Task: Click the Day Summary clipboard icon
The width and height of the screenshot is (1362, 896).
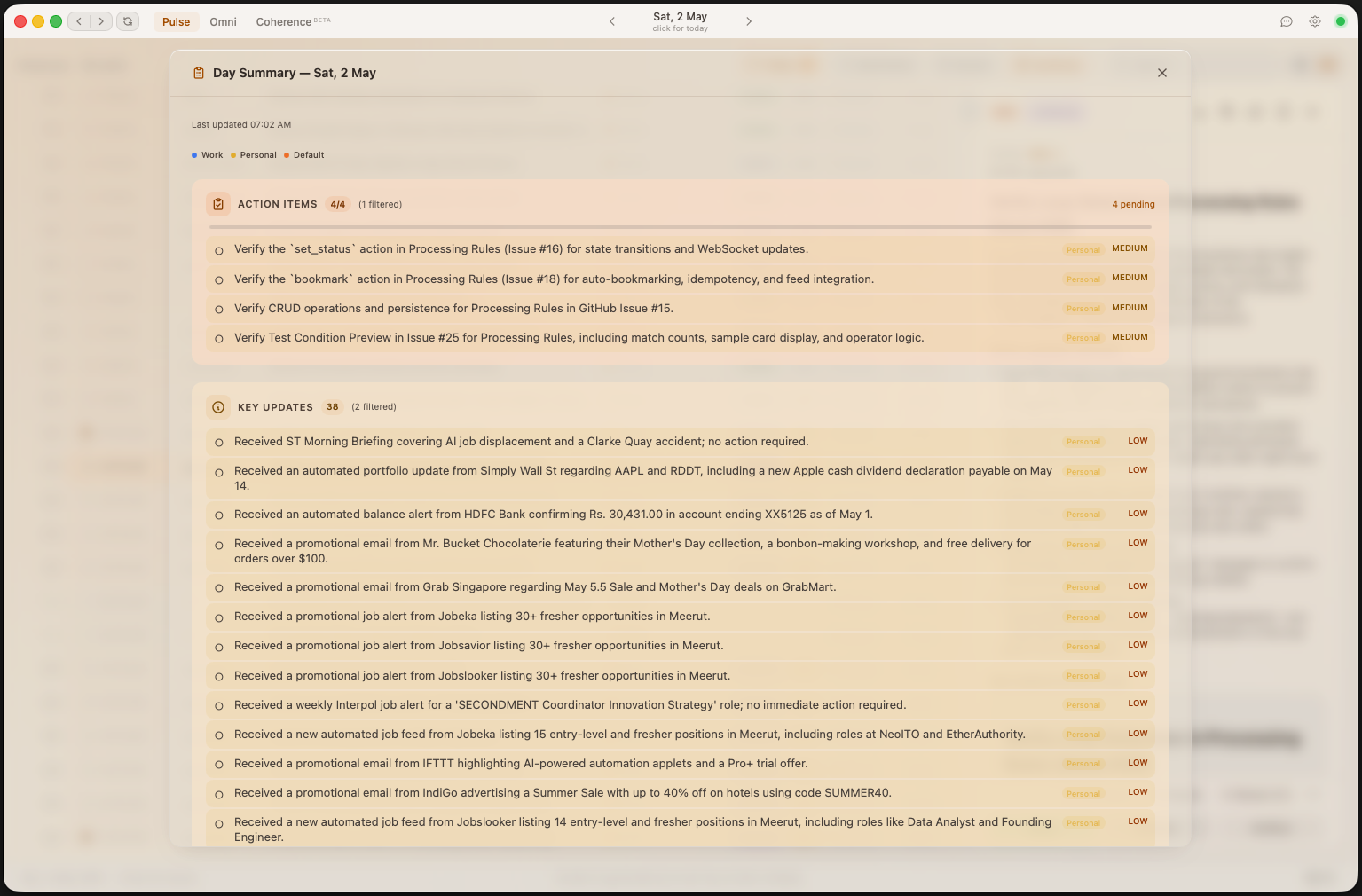Action: coord(199,73)
